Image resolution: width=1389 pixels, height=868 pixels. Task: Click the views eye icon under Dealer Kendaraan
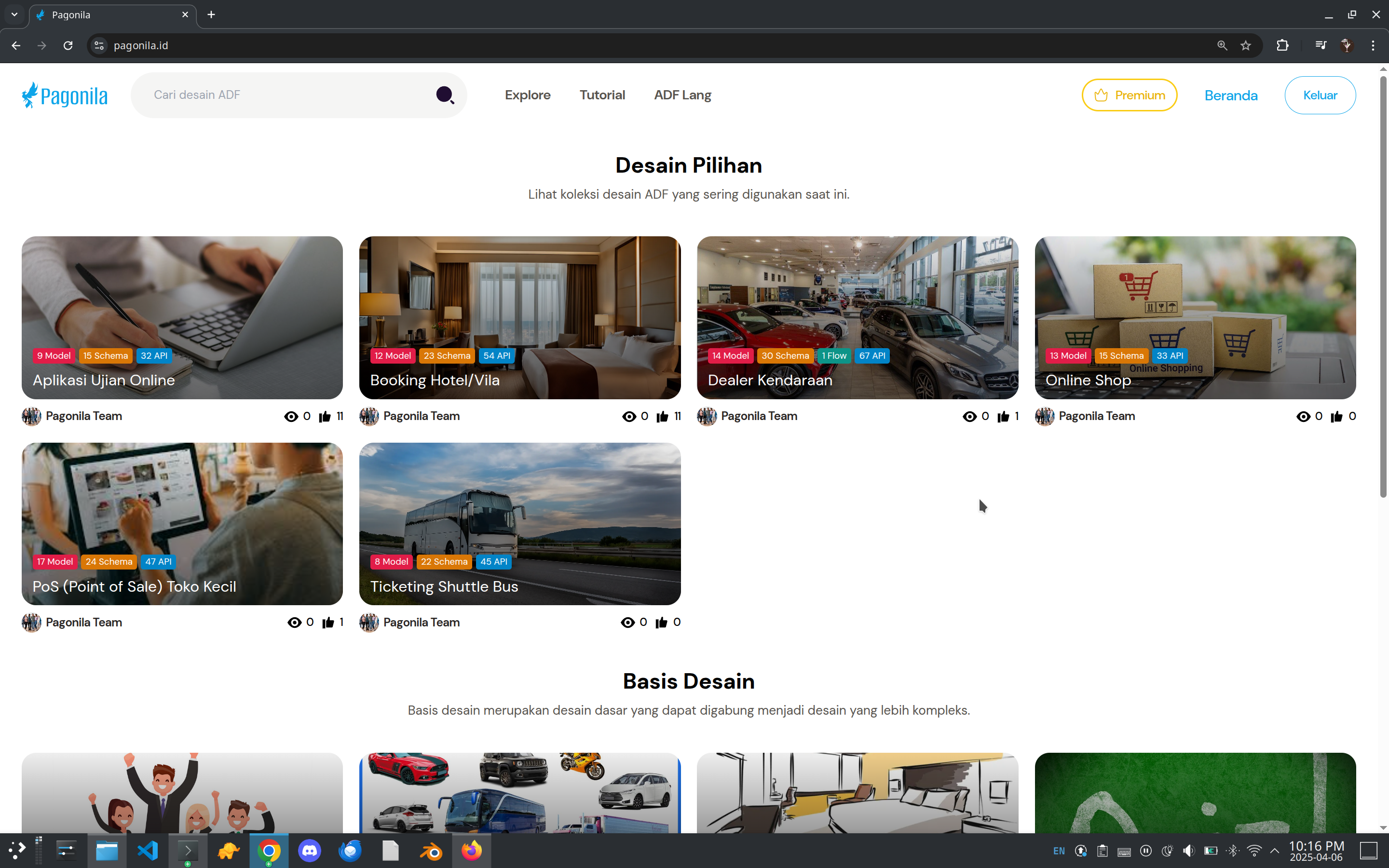click(x=969, y=416)
